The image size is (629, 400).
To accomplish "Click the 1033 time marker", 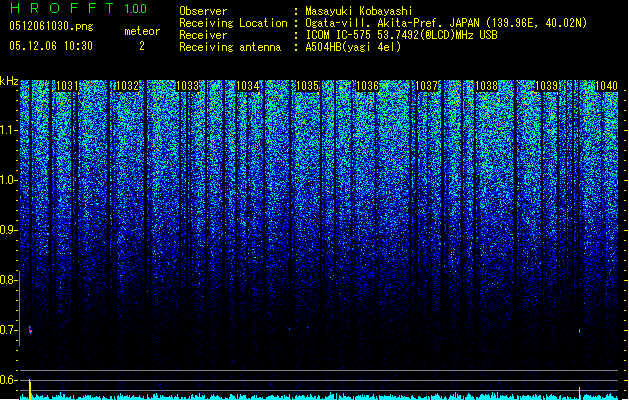I will click(x=187, y=86).
